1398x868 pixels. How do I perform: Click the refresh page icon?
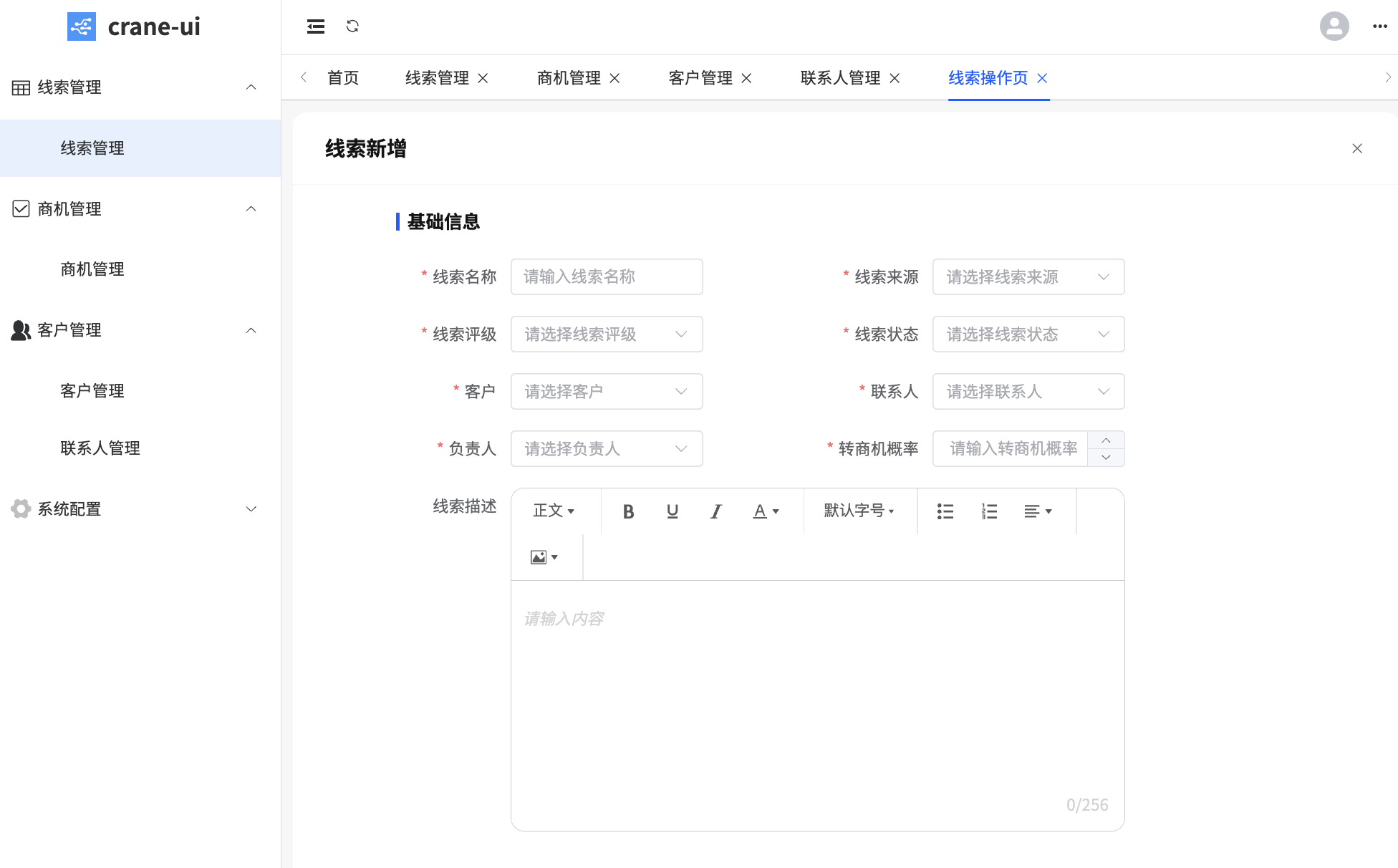[x=352, y=26]
